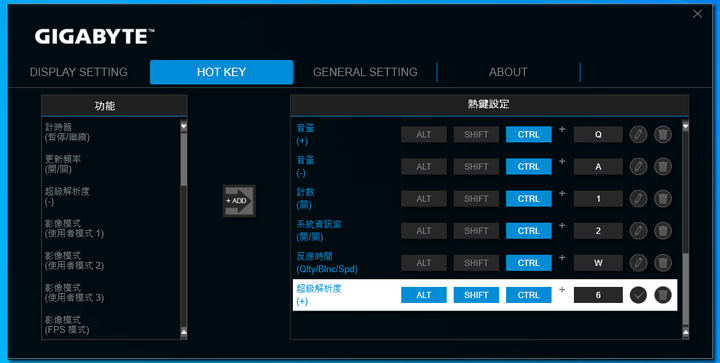Enable SHIFT for 系統資訊窗 hotkey

pyautogui.click(x=476, y=231)
